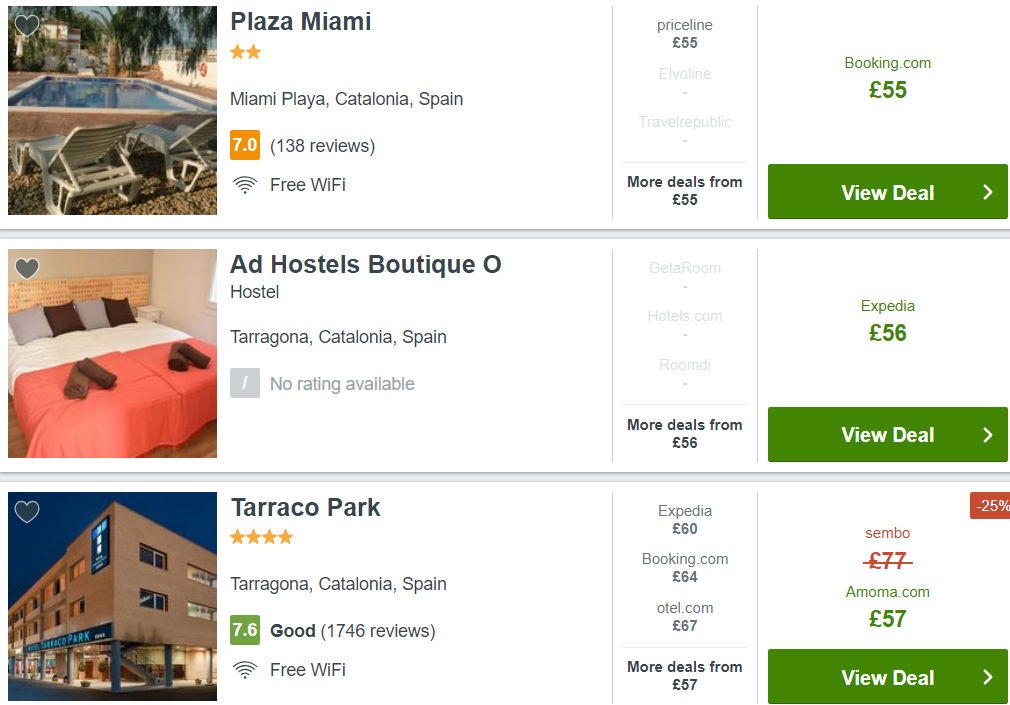Click the -25% discount badge
This screenshot has height=705, width=1010.
(x=990, y=506)
